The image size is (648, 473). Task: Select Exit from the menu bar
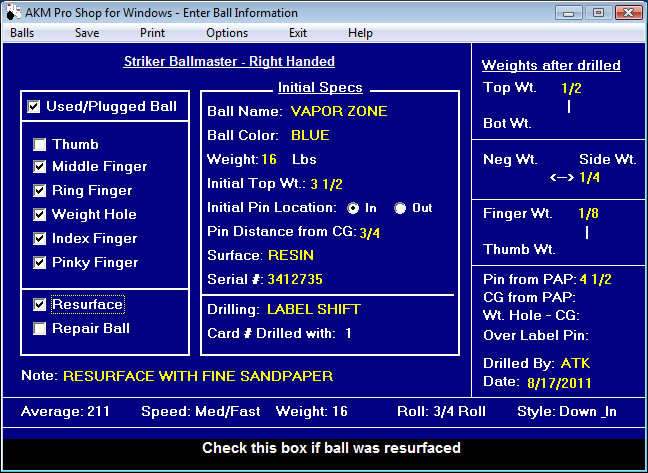coord(298,33)
